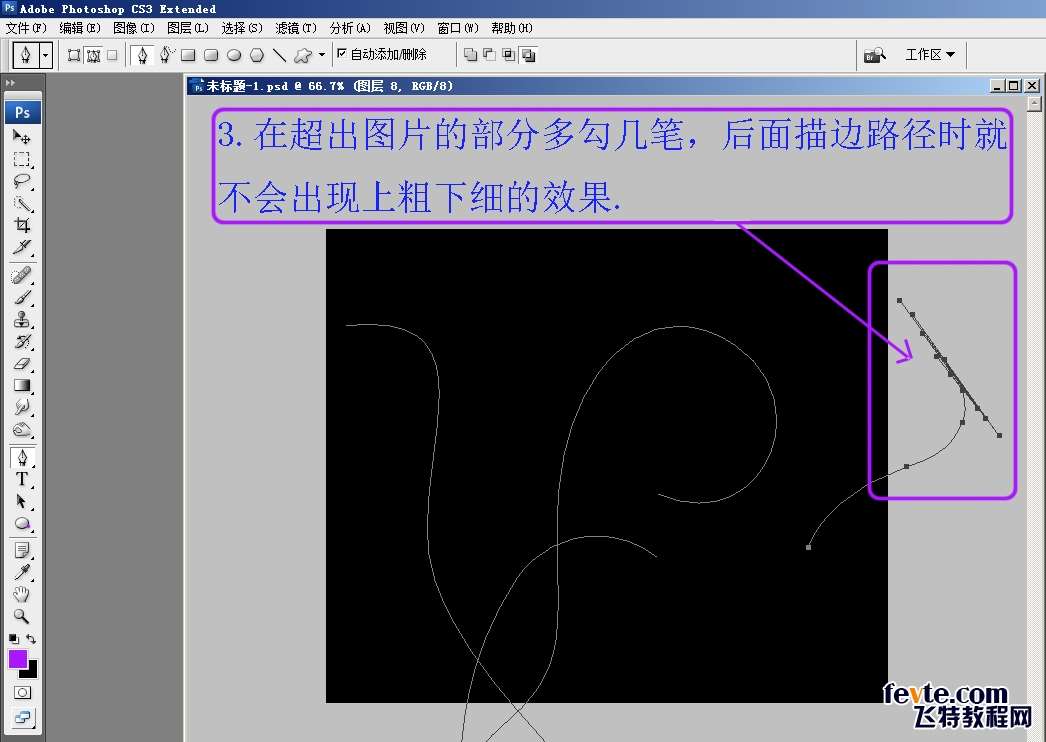Select the Dodge tool
1046x742 pixels.
22,430
